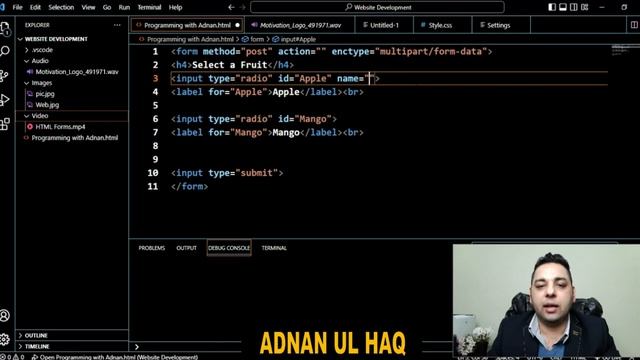Open Web.jpg in the explorer
Image resolution: width=640 pixels, height=360 pixels.
(47, 105)
